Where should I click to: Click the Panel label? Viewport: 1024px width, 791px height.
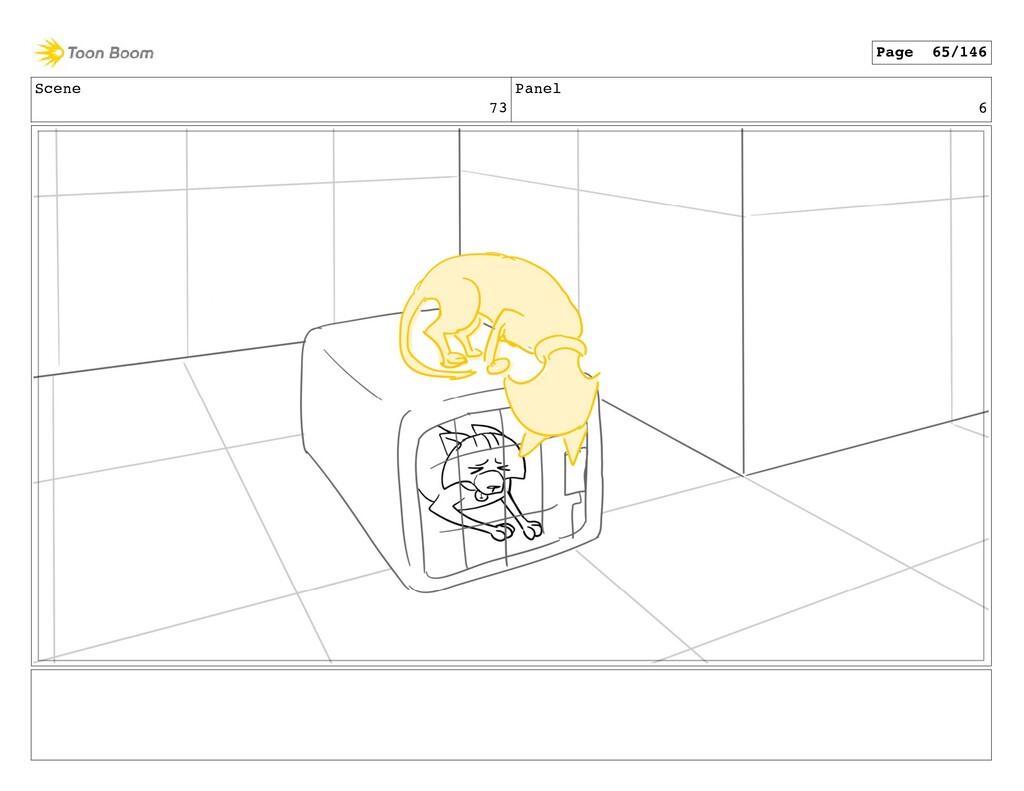537,89
